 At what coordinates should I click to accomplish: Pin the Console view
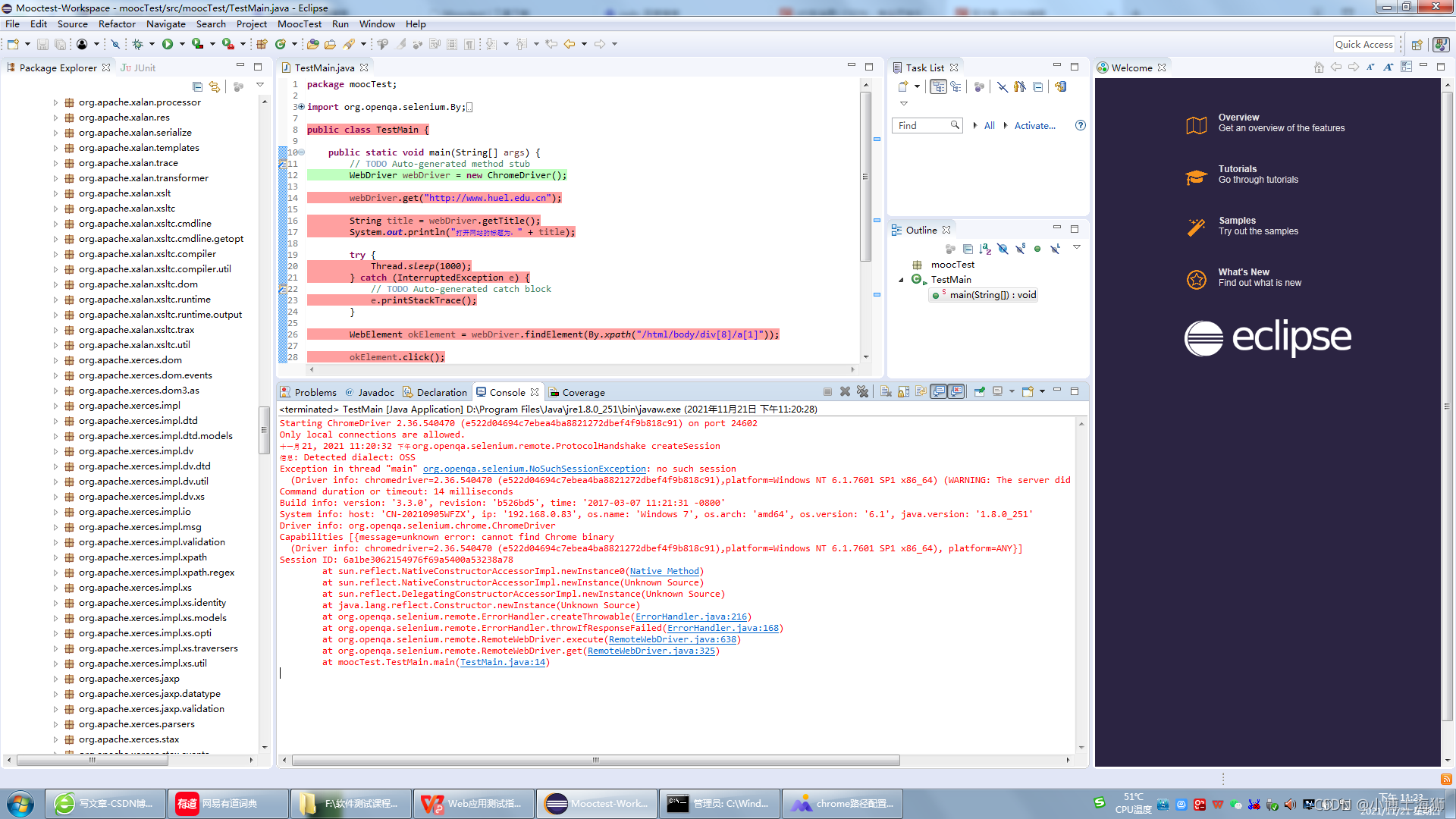point(979,391)
